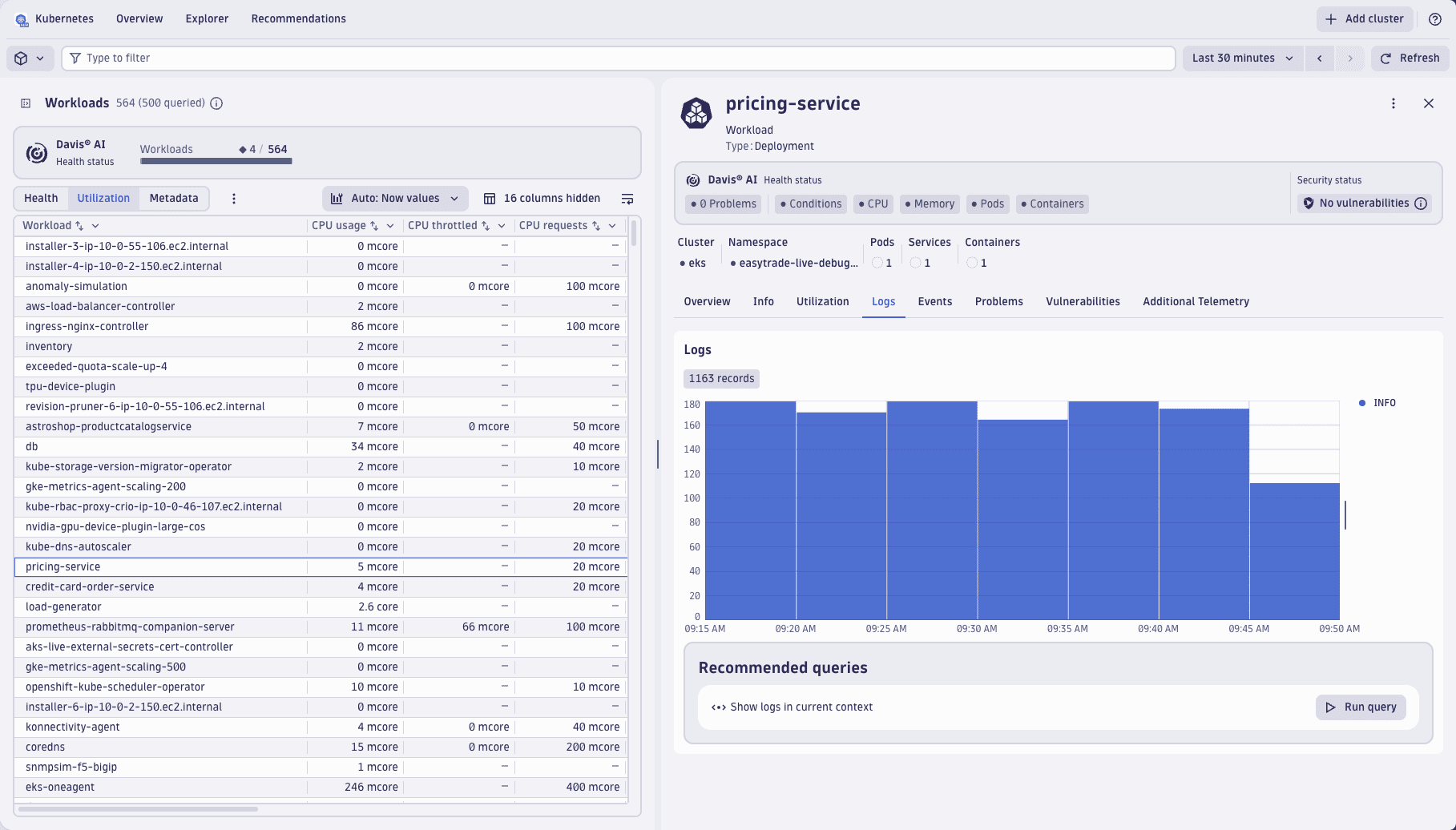Open the help question-mark icon
The width and height of the screenshot is (1456, 830).
[x=1435, y=19]
